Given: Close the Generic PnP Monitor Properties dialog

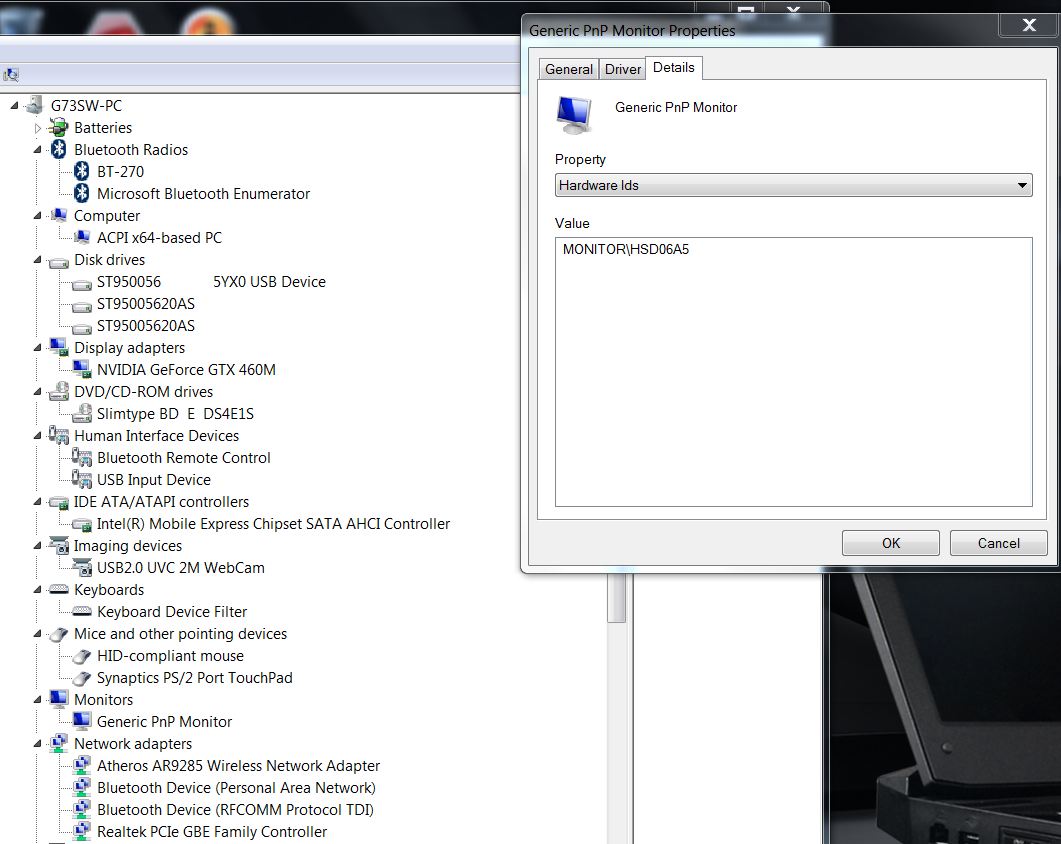Looking at the screenshot, I should (1029, 25).
